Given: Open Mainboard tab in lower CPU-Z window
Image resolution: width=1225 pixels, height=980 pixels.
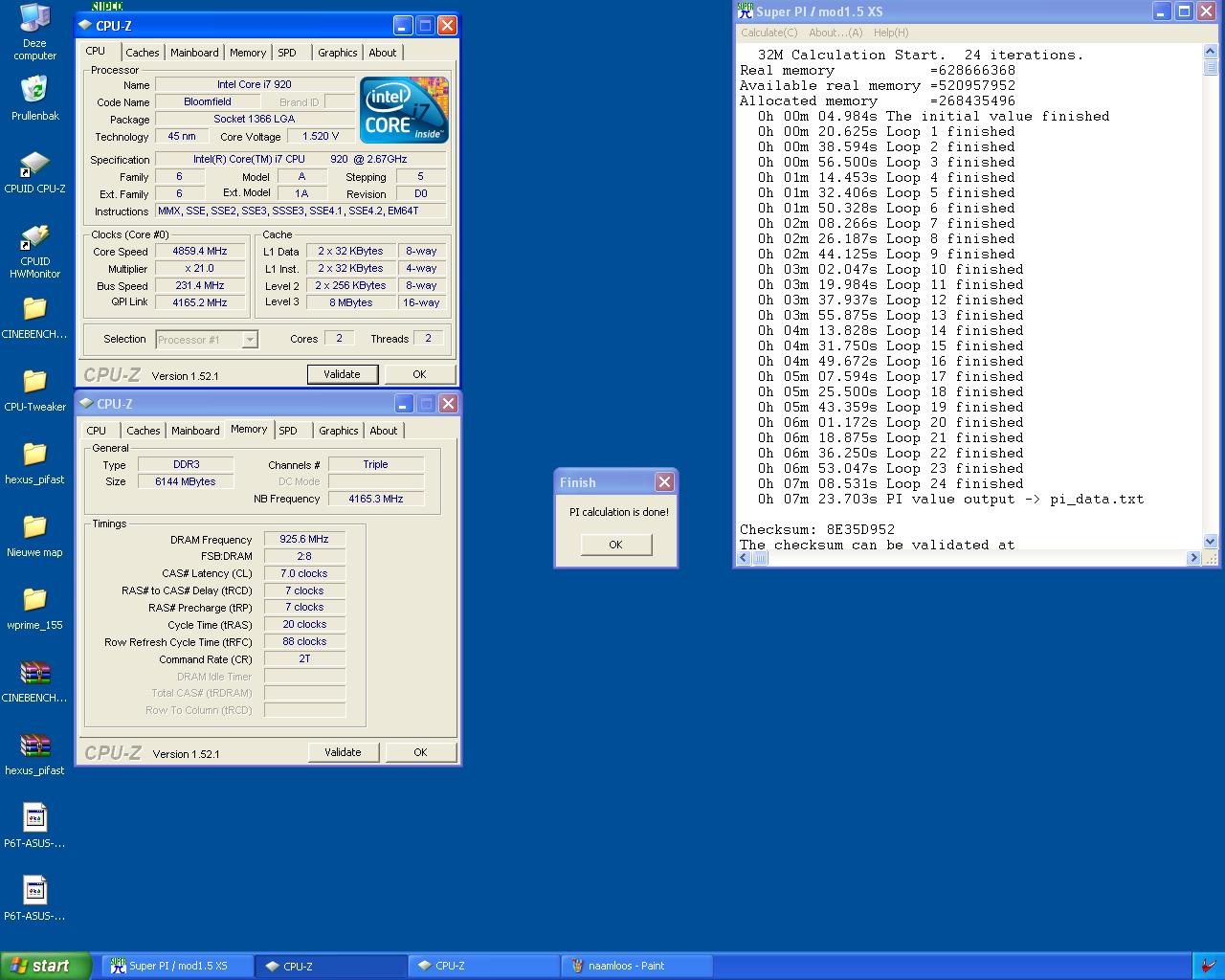Looking at the screenshot, I should pos(195,431).
